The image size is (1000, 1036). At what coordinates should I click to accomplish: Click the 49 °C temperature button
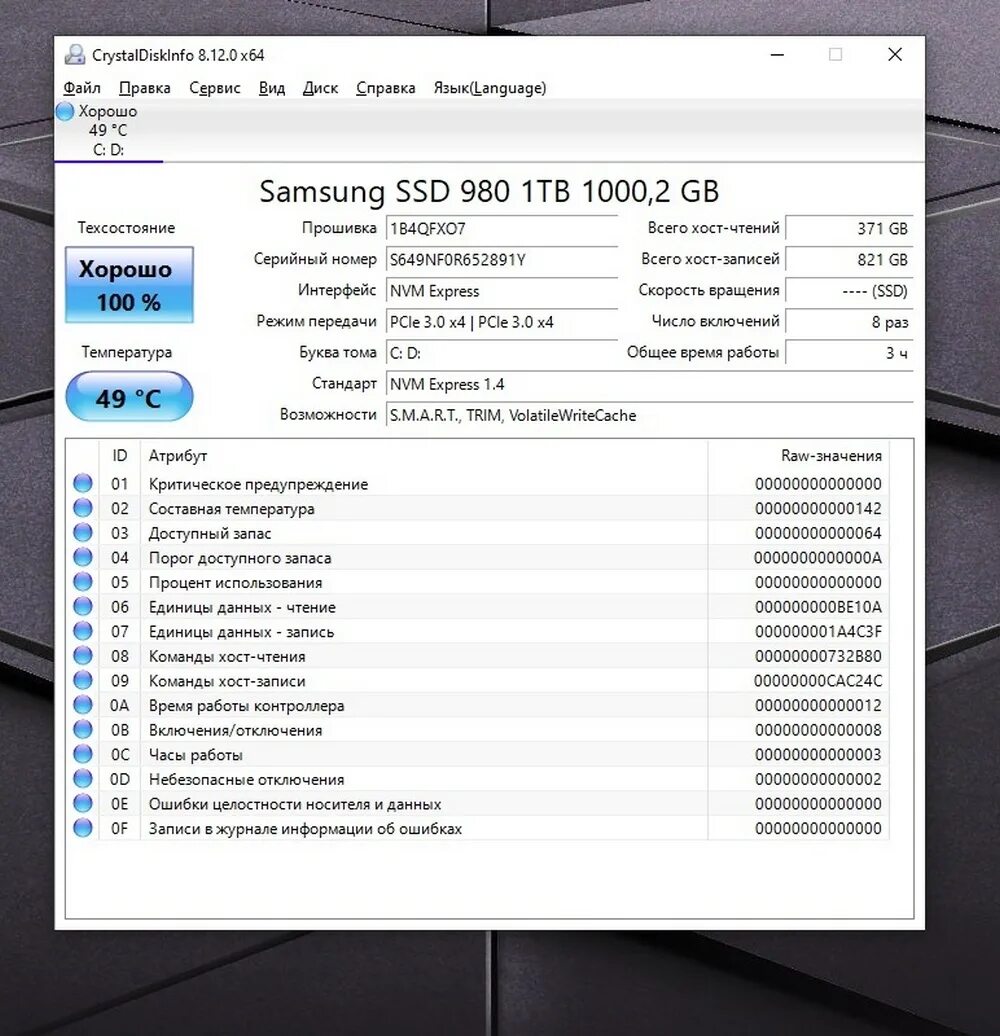(x=129, y=396)
